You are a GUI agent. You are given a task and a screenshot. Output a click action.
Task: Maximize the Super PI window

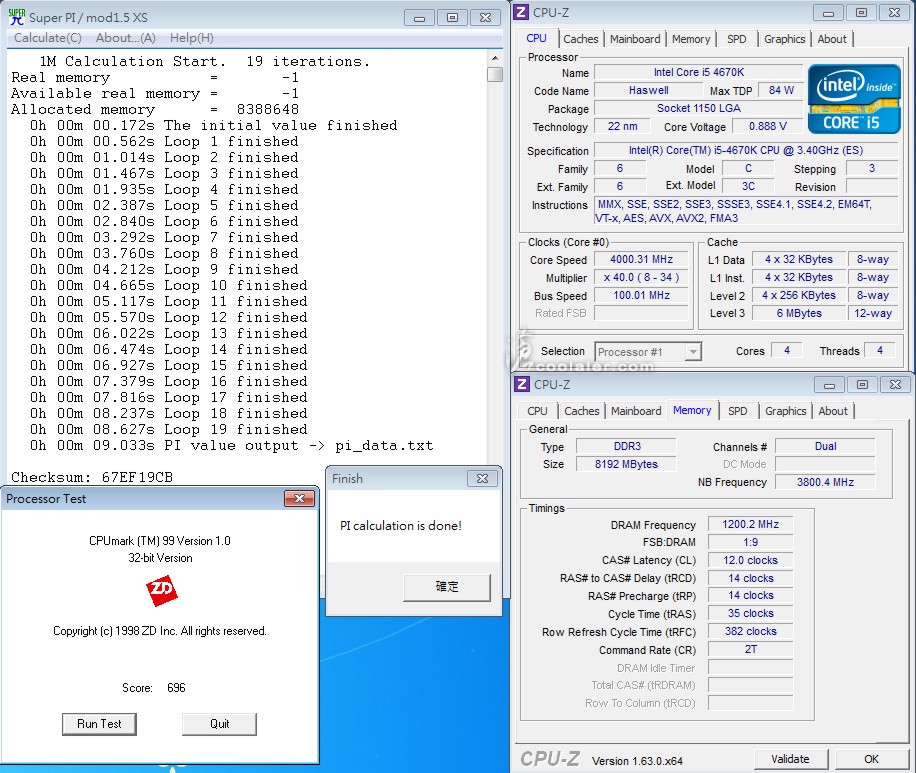(x=452, y=18)
